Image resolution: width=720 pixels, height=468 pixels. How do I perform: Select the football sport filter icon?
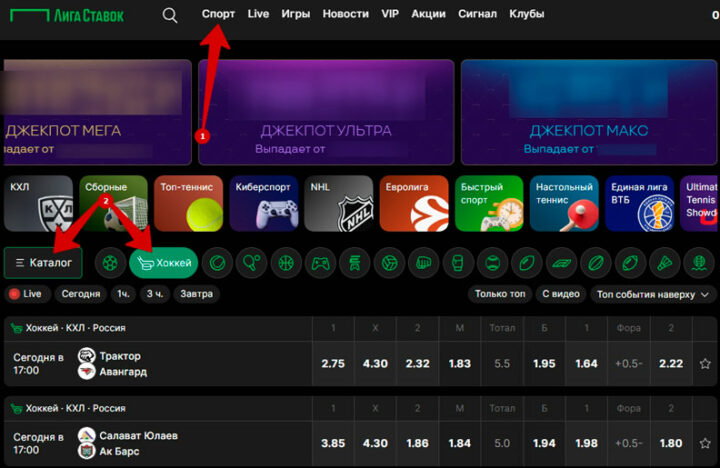[x=110, y=263]
